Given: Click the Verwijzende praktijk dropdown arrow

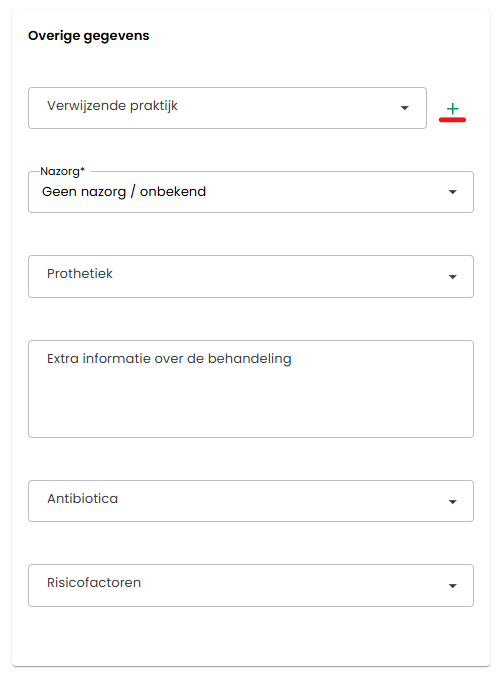Looking at the screenshot, I should [x=404, y=108].
